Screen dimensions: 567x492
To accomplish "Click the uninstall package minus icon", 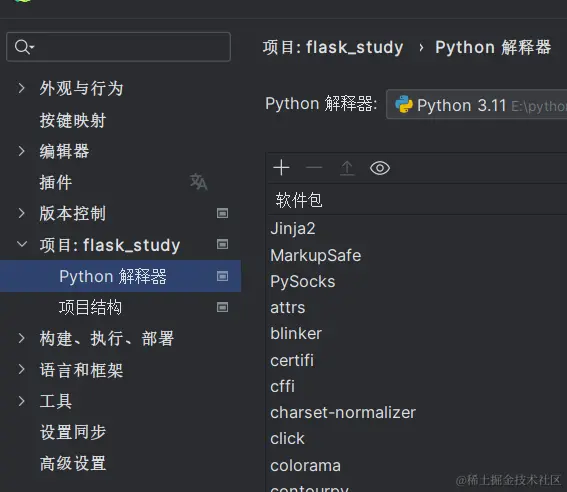I will [314, 168].
